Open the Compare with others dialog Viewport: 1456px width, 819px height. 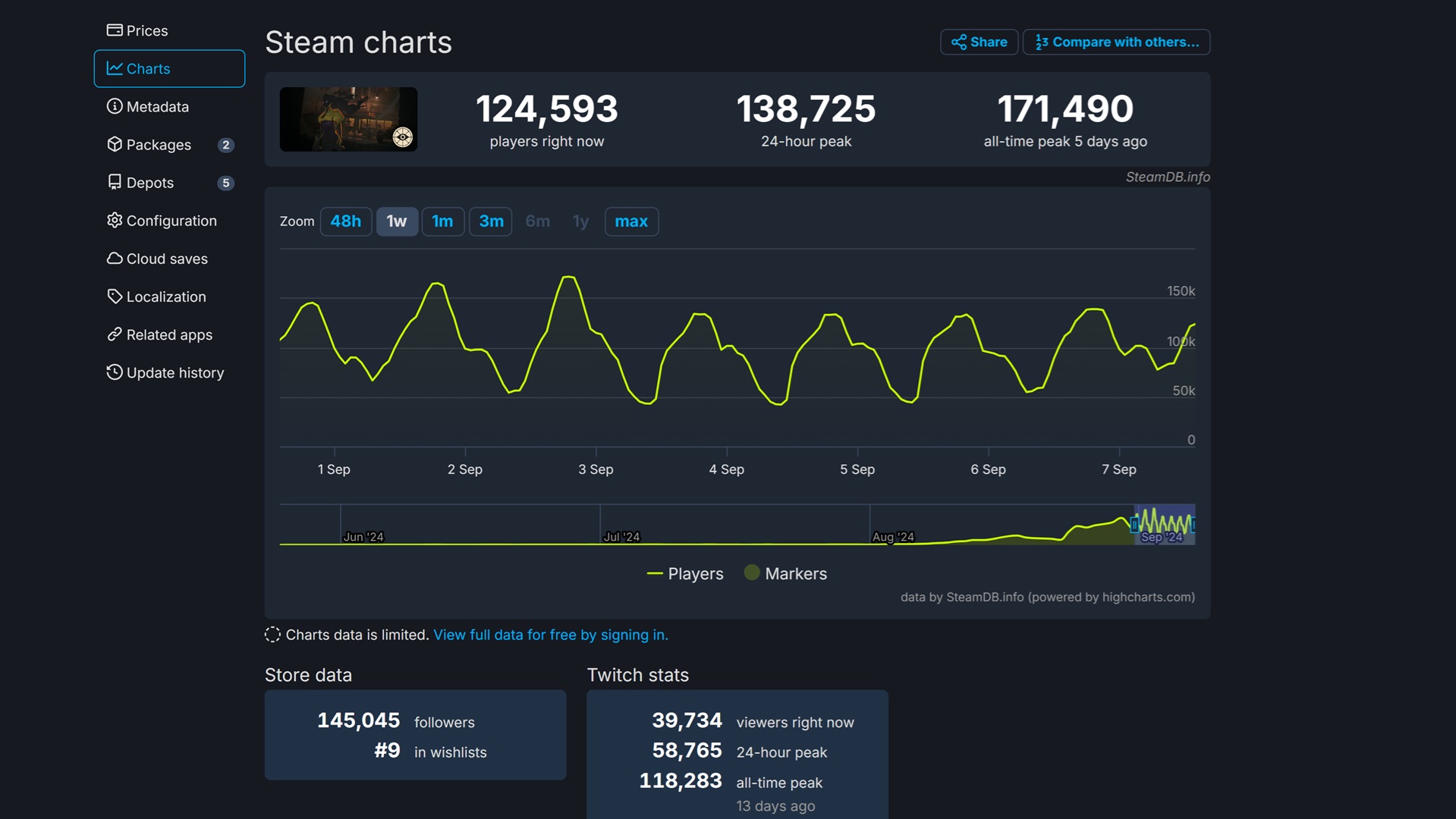tap(1115, 42)
